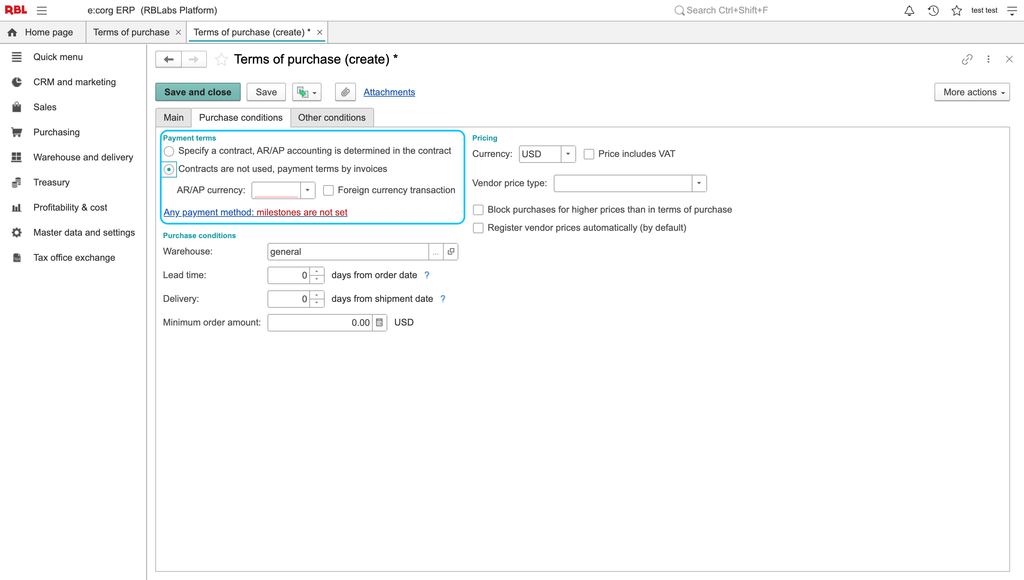Enable Block purchases for higher prices checkbox
The width and height of the screenshot is (1024, 580).
[x=478, y=210]
